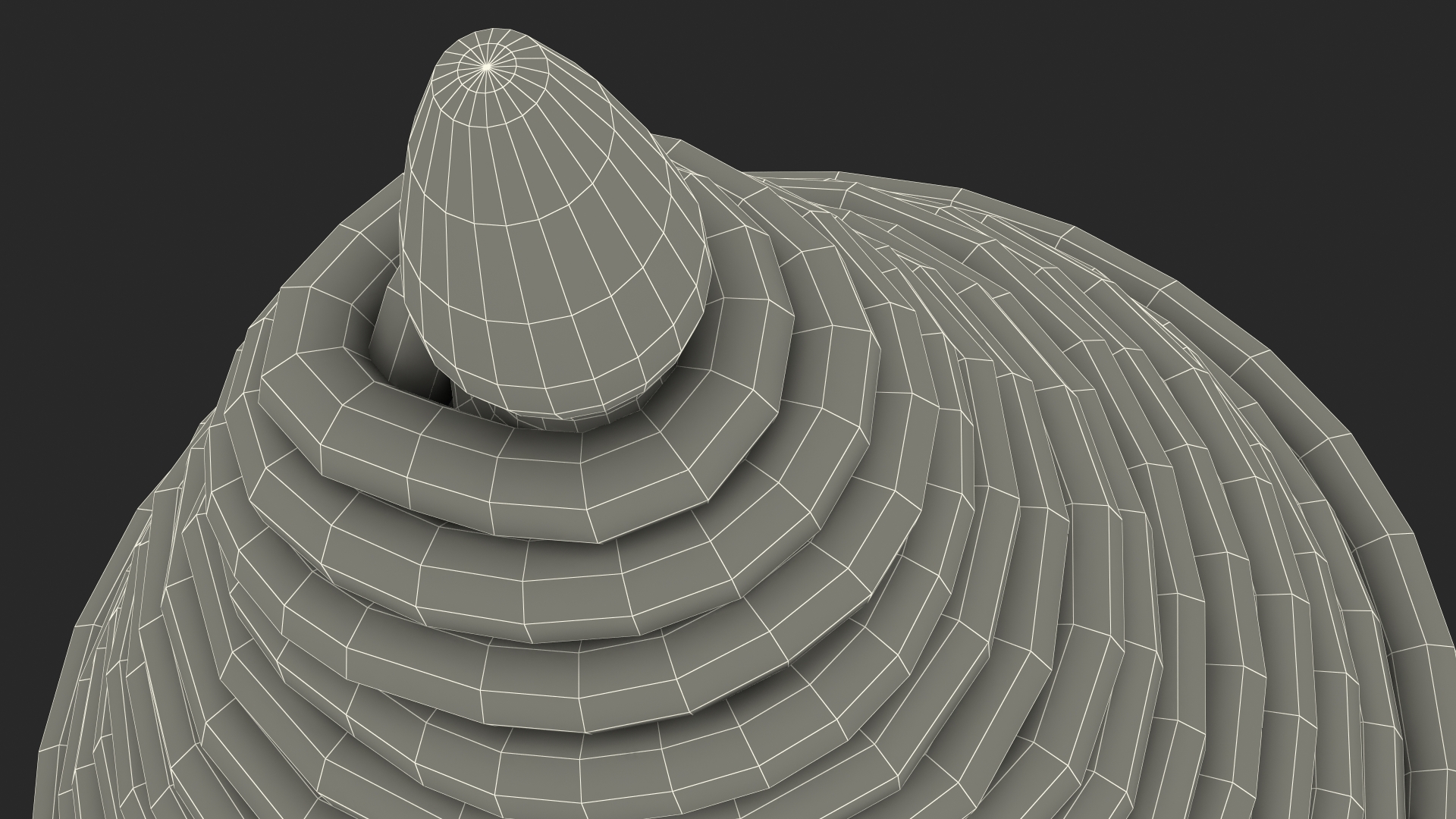
Task: Click the pole vertex atop the cone tip
Action: tap(487, 67)
